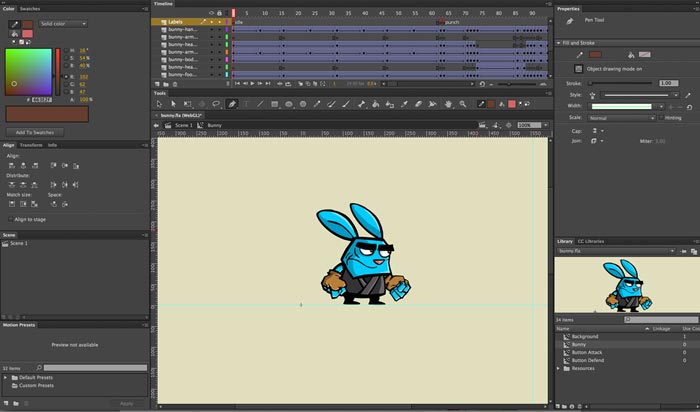700x412 pixels.
Task: Select the Eyedropper tool in Tools
Action: point(404,104)
